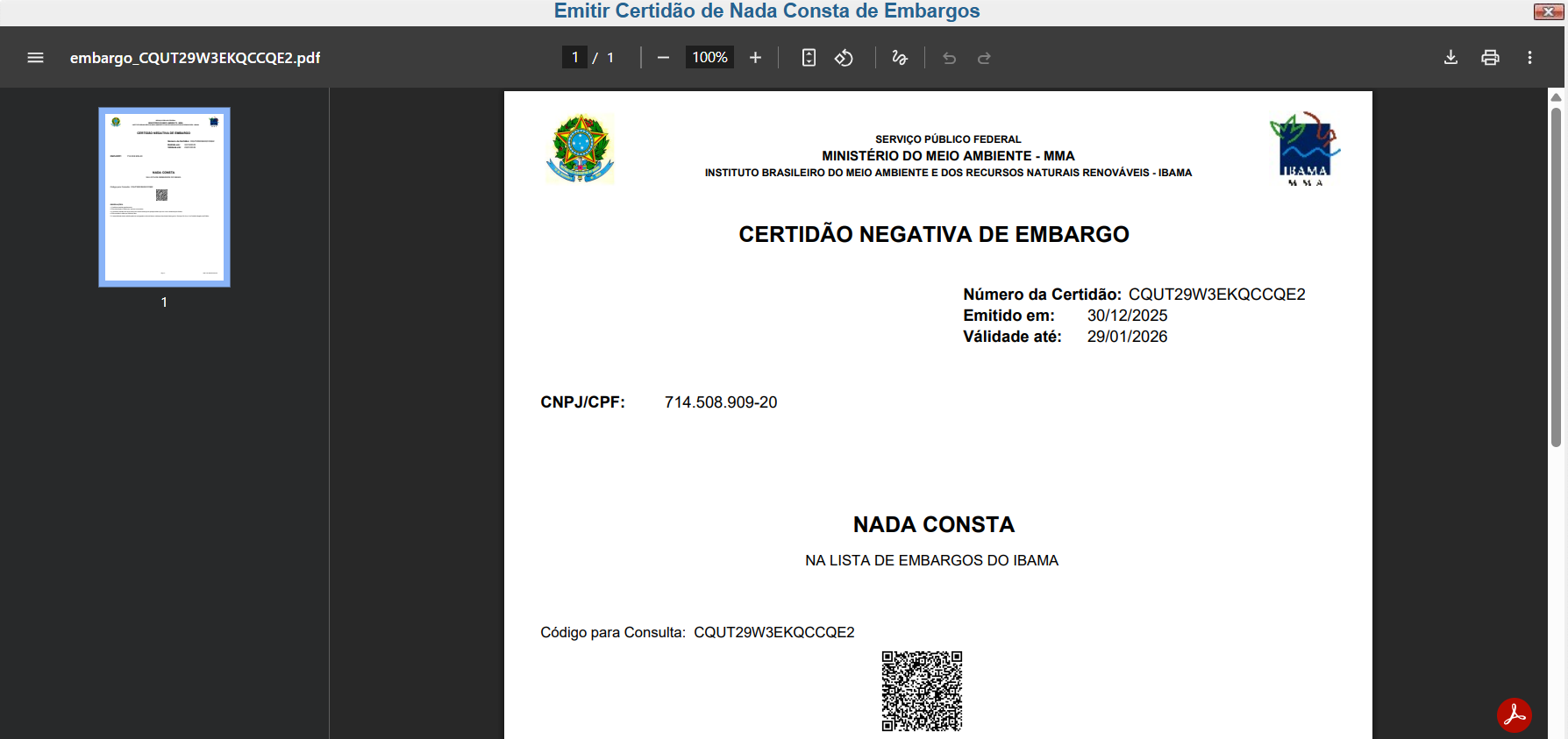This screenshot has width=1568, height=739.
Task: Click the undo arrow icon
Action: [x=949, y=58]
